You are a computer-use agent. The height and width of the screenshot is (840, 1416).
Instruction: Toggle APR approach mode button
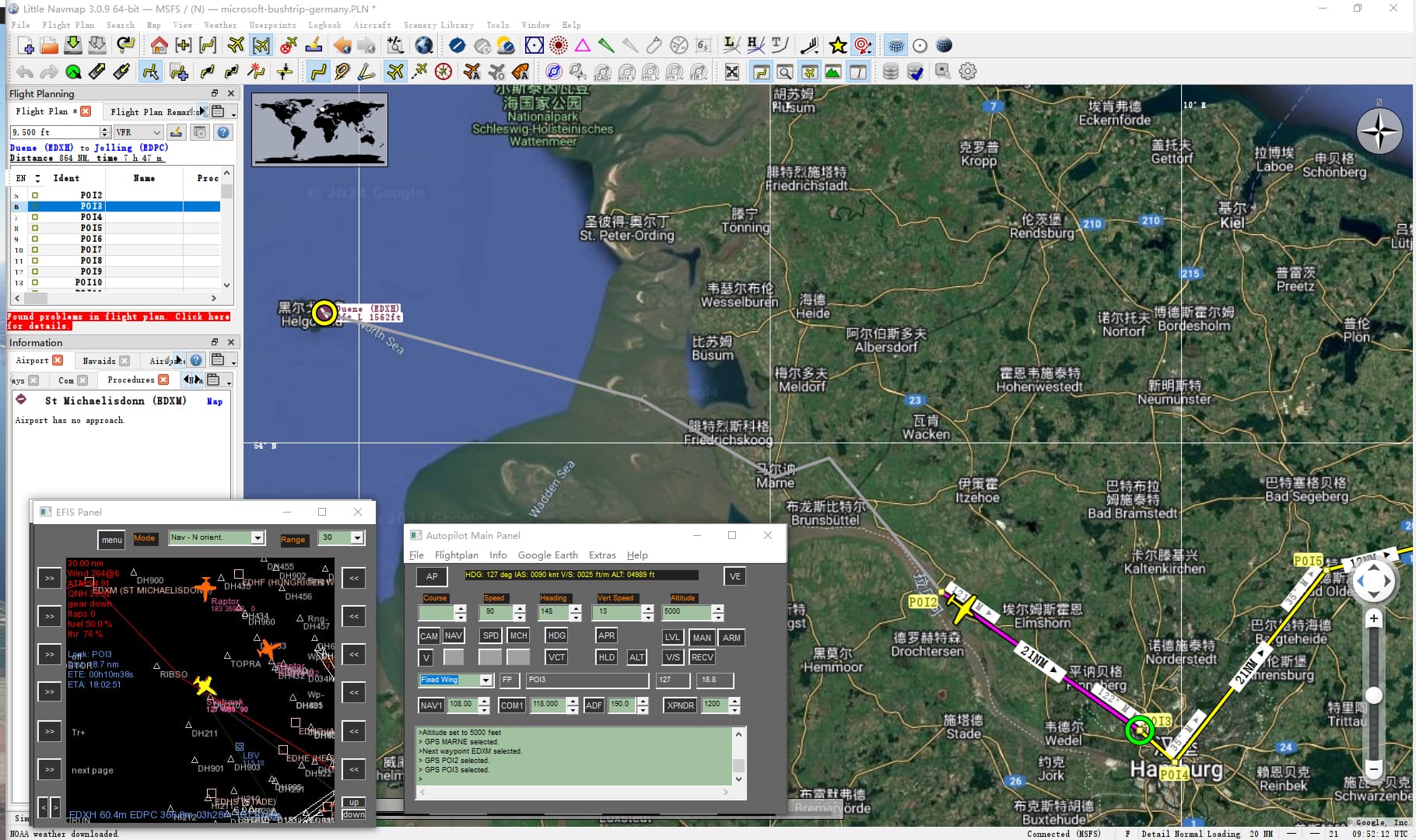[607, 635]
